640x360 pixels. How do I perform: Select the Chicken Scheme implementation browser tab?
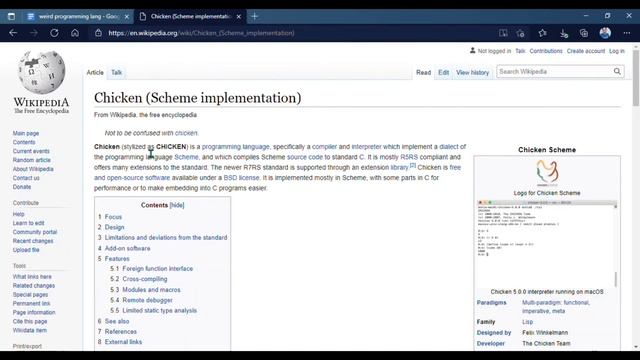(x=190, y=16)
